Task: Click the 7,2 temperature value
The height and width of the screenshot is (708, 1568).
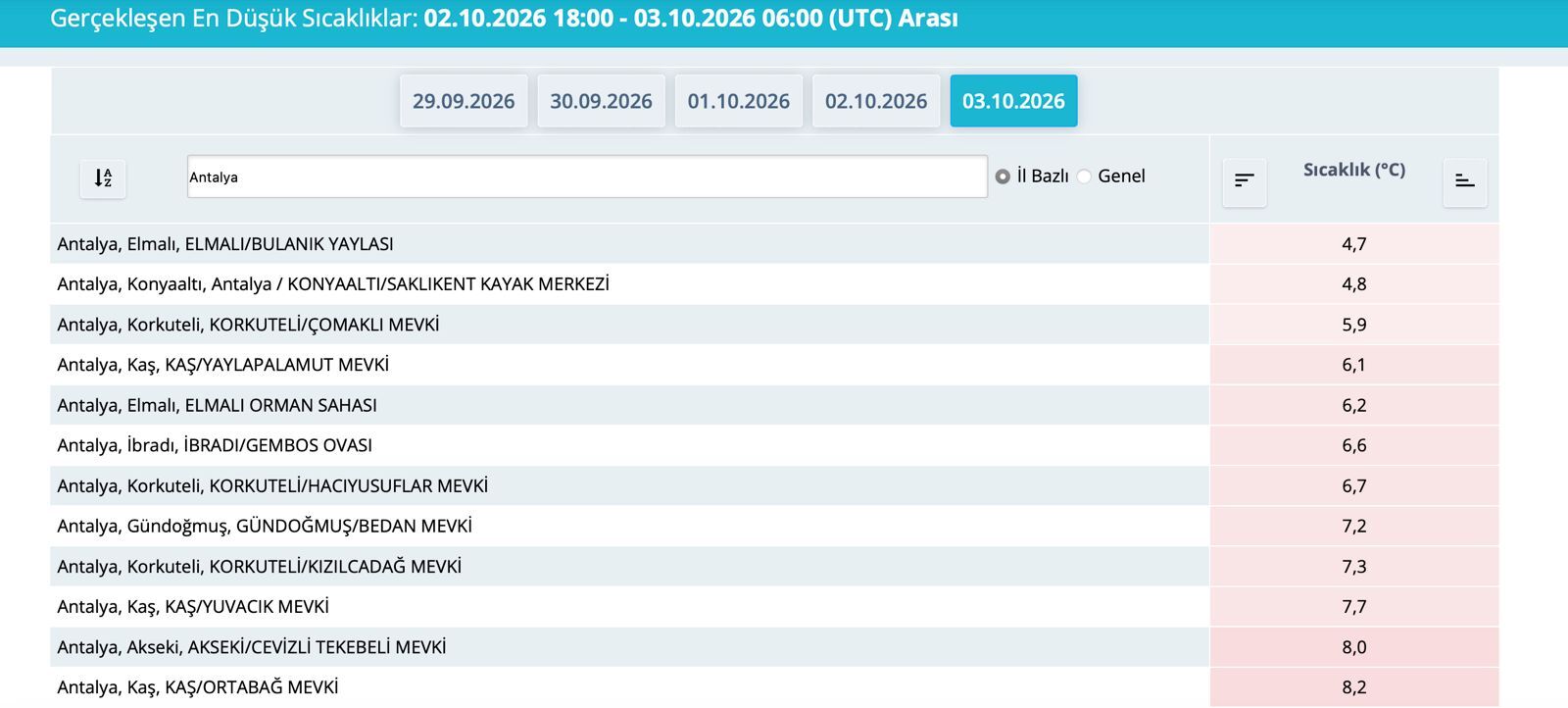Action: tap(1354, 526)
